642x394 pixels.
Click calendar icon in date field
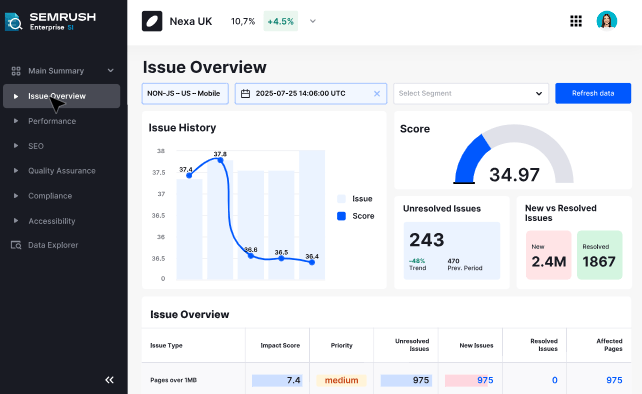click(245, 94)
